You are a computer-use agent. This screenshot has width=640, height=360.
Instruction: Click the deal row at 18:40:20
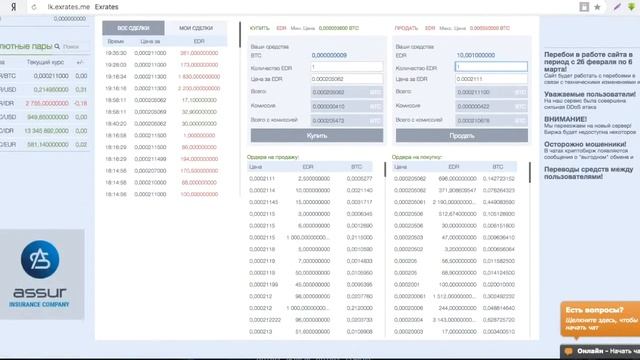[164, 124]
